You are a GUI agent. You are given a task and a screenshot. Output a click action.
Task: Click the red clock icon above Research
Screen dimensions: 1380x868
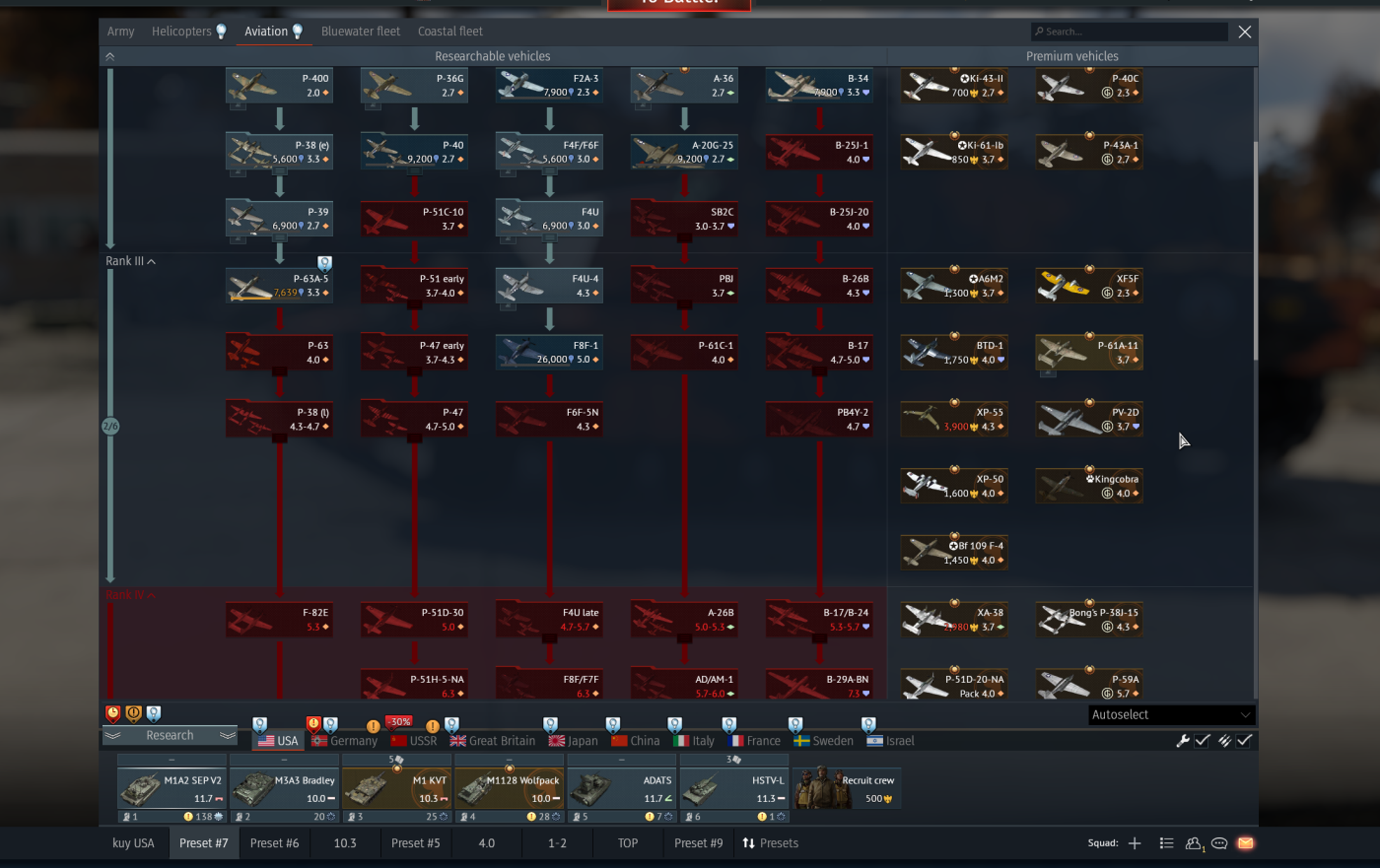(113, 713)
